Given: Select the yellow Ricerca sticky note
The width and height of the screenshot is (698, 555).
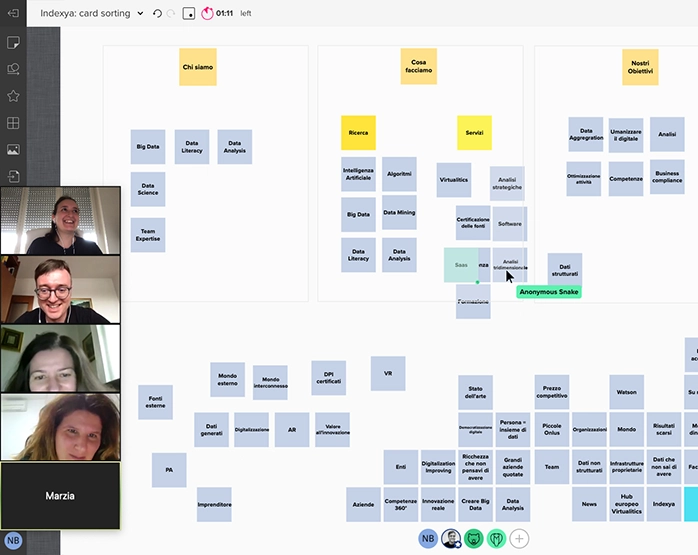Looking at the screenshot, I should tap(358, 132).
